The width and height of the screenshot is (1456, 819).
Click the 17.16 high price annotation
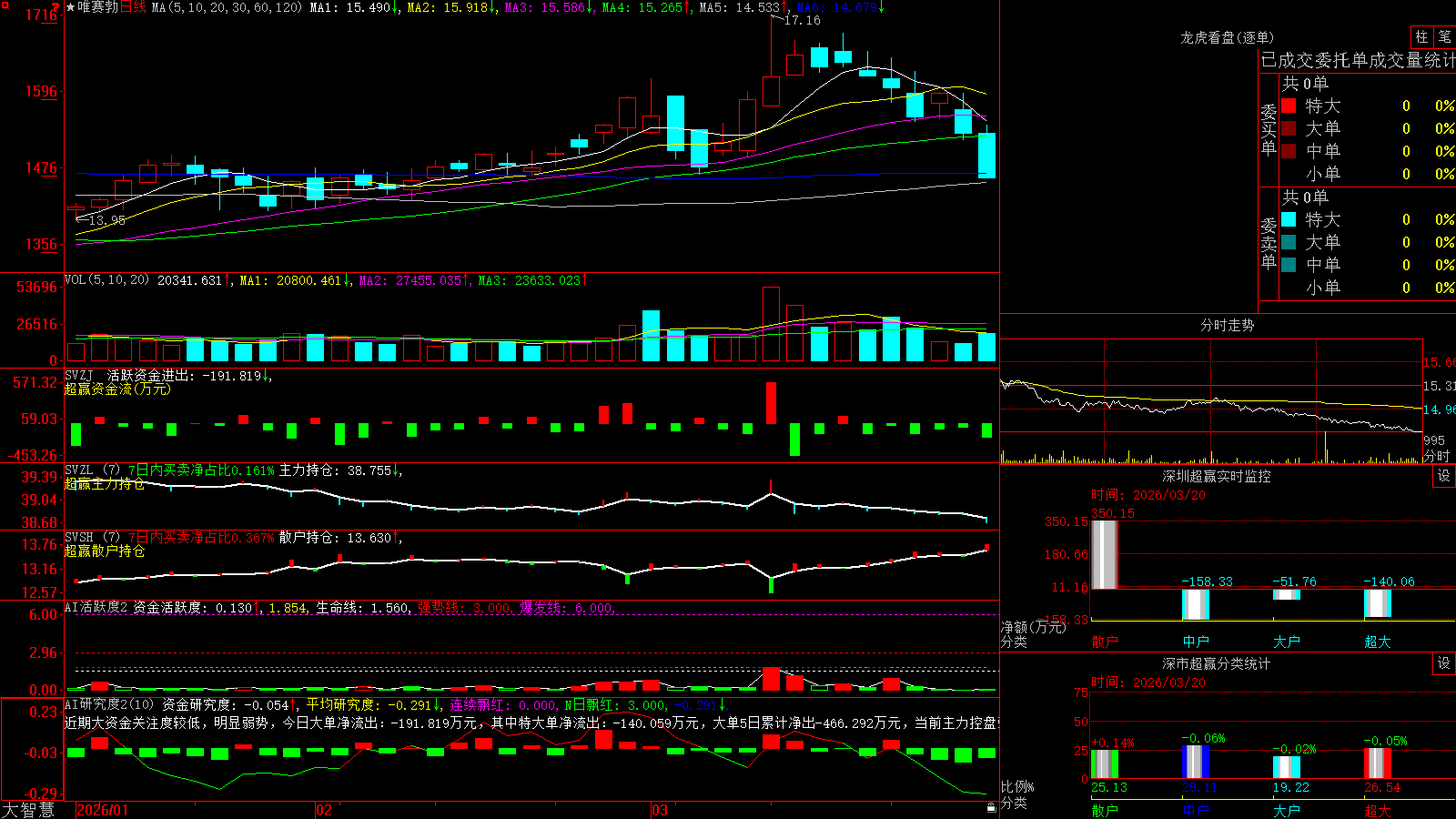click(802, 20)
